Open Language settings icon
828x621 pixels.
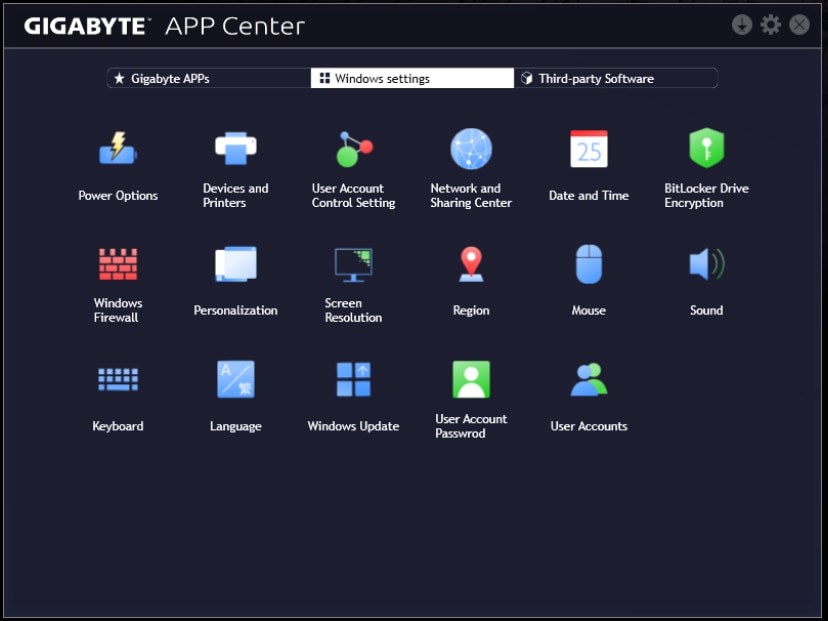236,380
